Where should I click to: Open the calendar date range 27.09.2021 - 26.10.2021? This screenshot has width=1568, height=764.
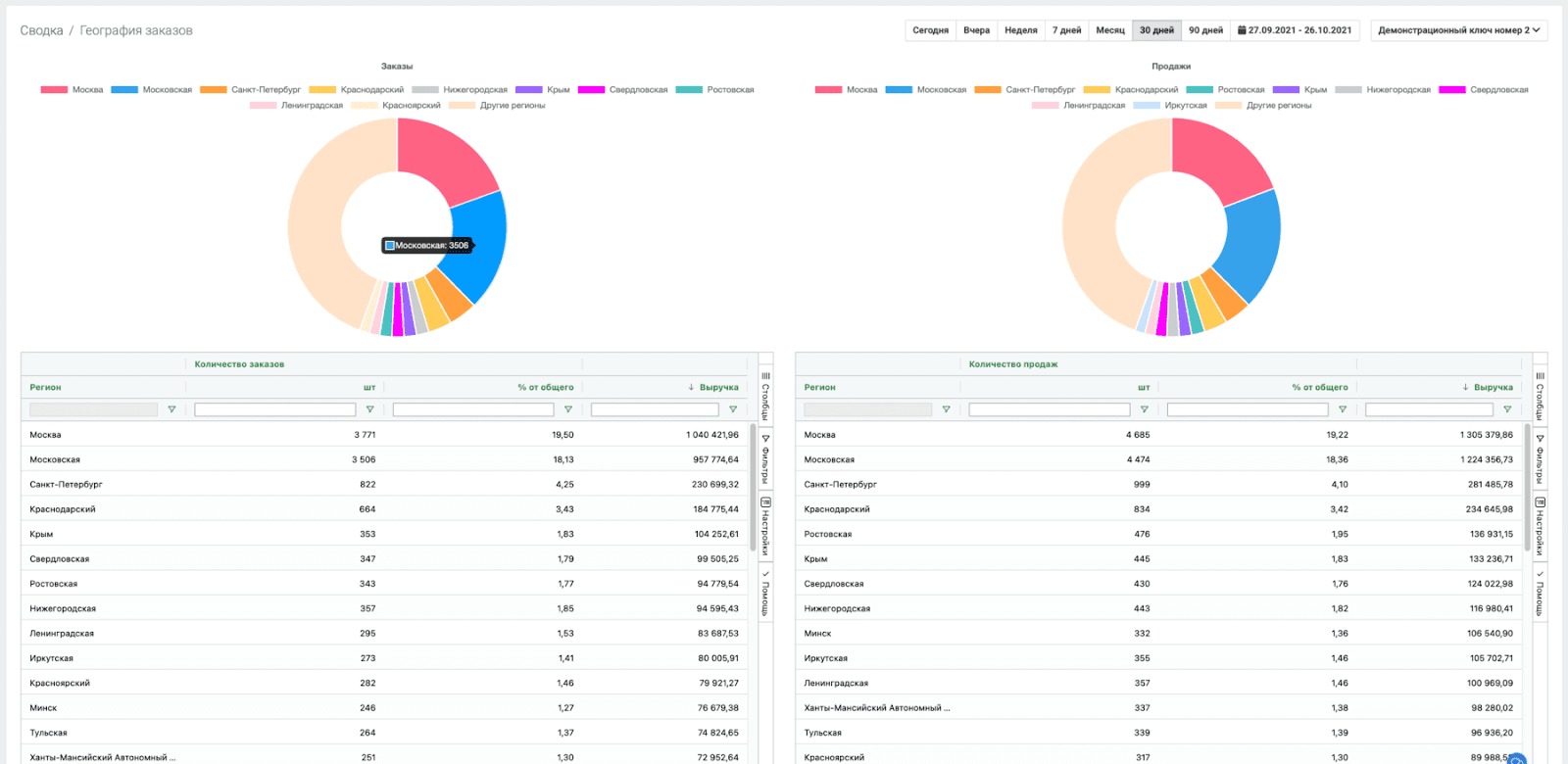pos(1294,30)
